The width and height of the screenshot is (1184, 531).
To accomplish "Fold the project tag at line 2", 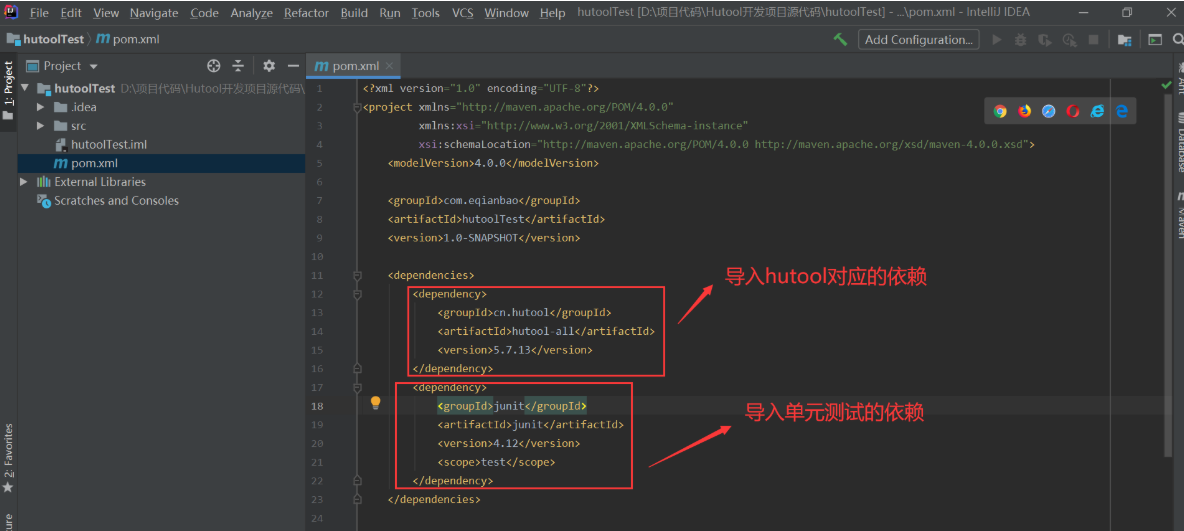I will coord(358,107).
